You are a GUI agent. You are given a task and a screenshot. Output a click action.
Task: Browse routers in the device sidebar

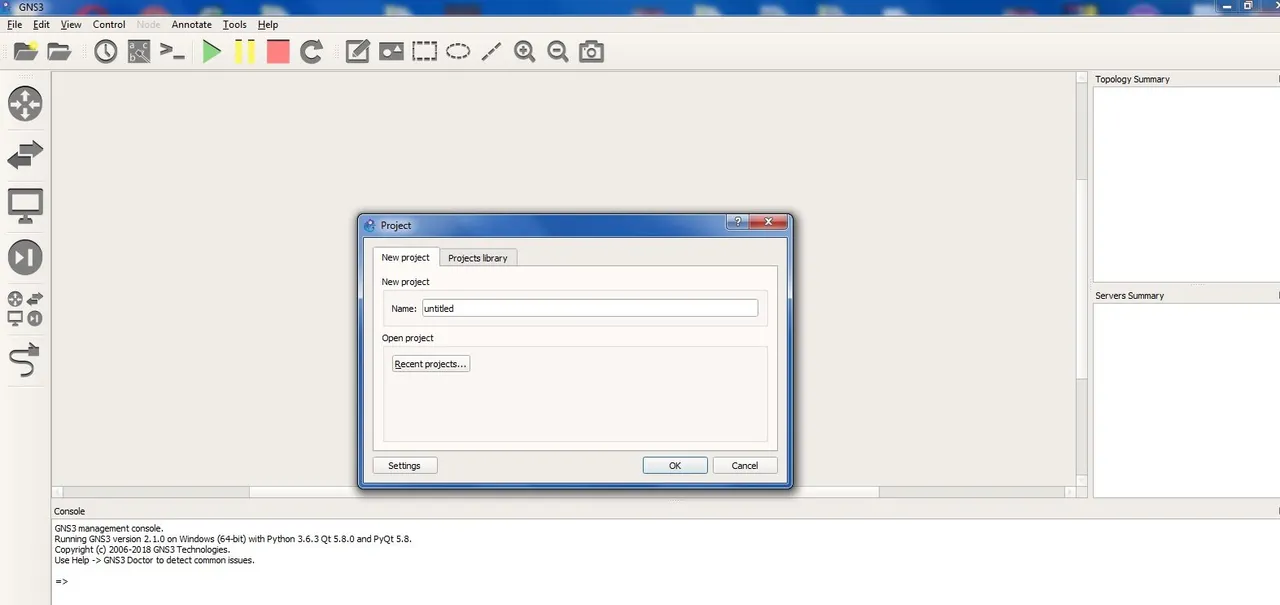(x=25, y=104)
